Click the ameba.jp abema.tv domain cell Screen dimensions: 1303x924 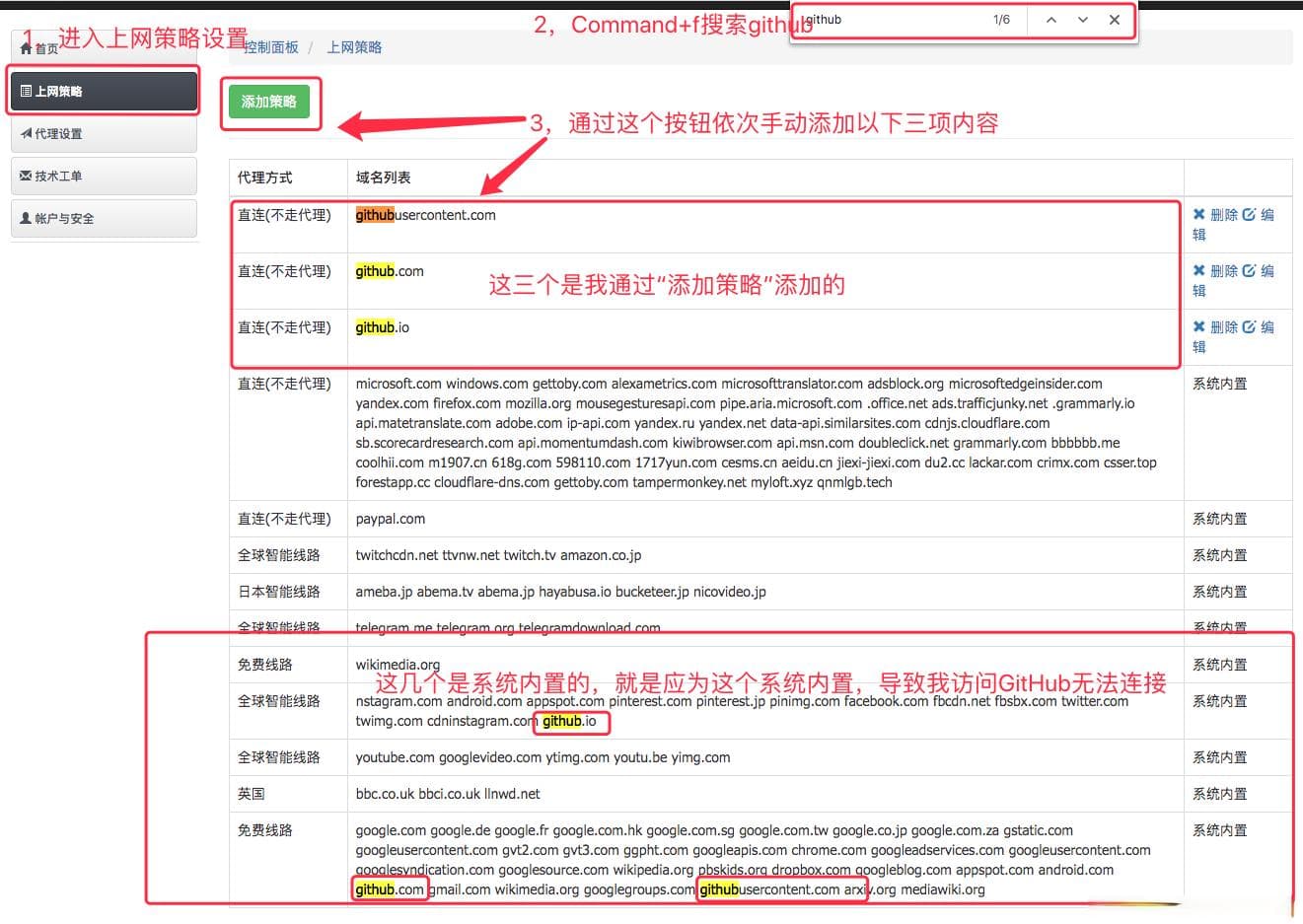pyautogui.click(x=765, y=592)
